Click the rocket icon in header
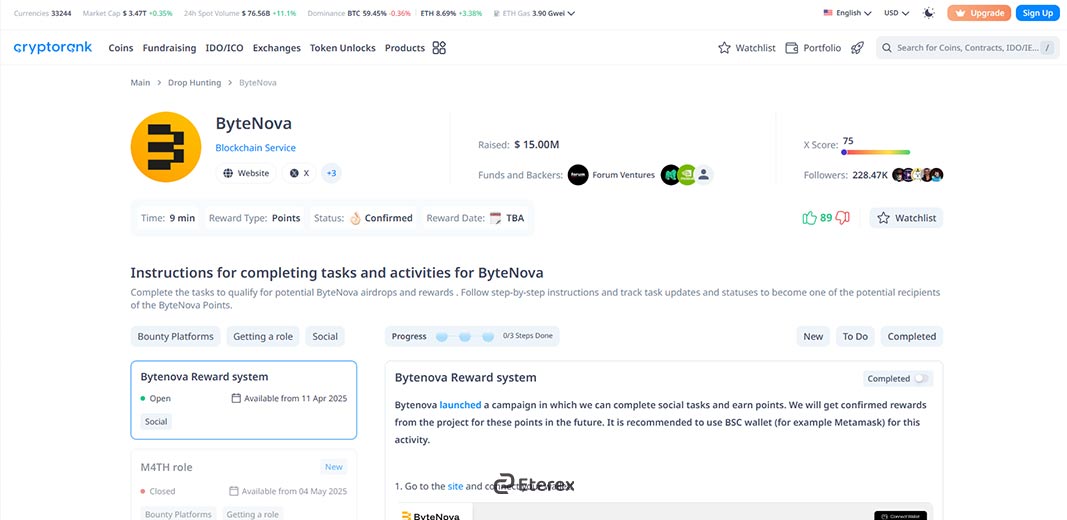The image size is (1067, 520). point(857,48)
